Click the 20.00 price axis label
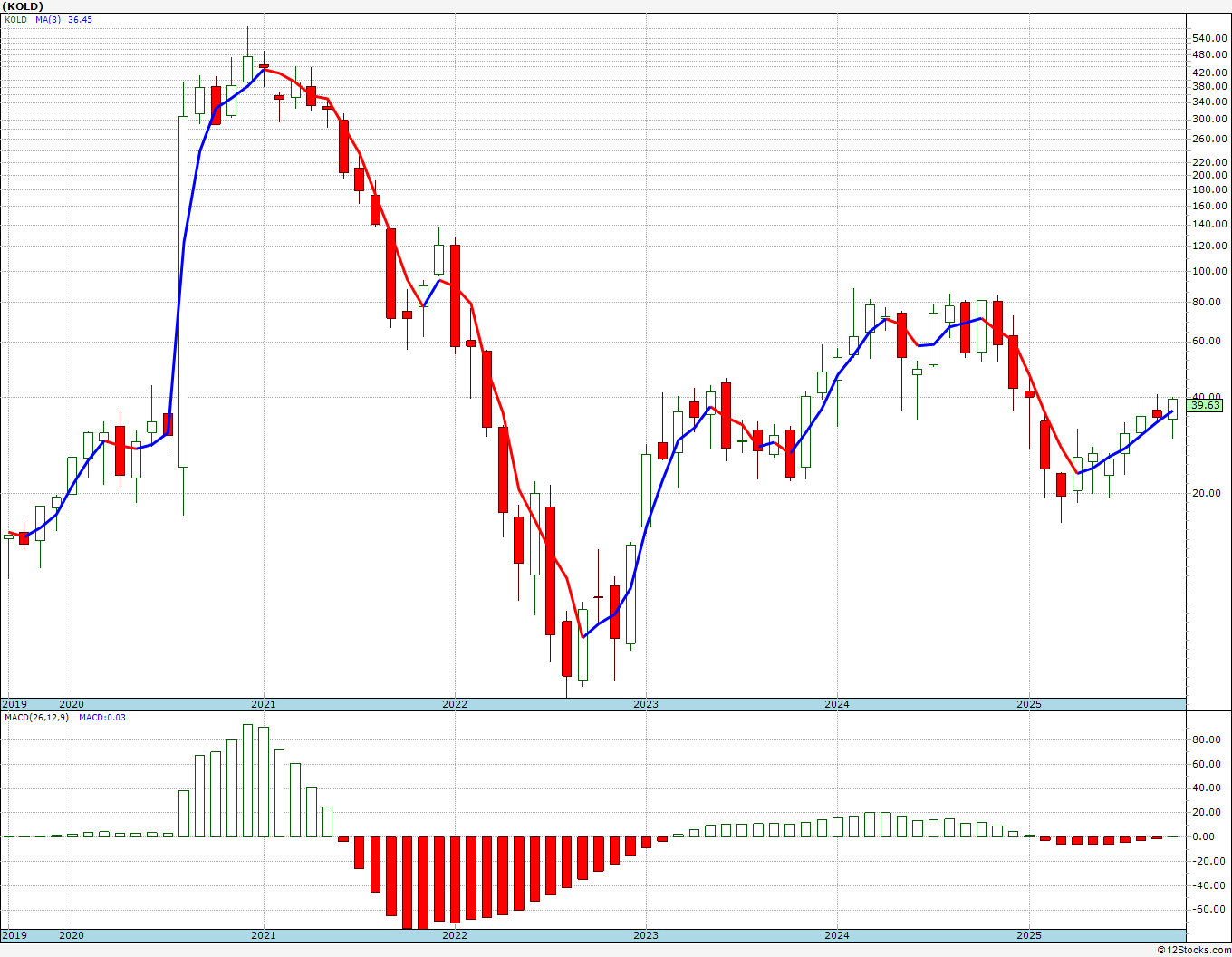Image resolution: width=1232 pixels, height=957 pixels. pyautogui.click(x=1208, y=493)
